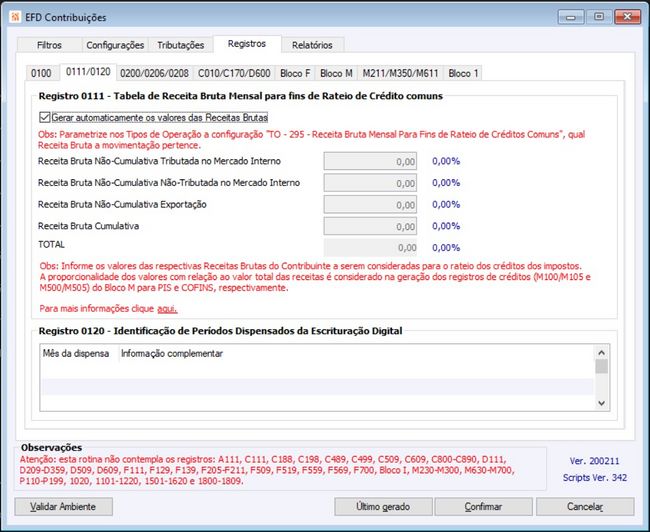Open the Bloco M sub-tab
This screenshot has width=650, height=532.
pos(336,73)
